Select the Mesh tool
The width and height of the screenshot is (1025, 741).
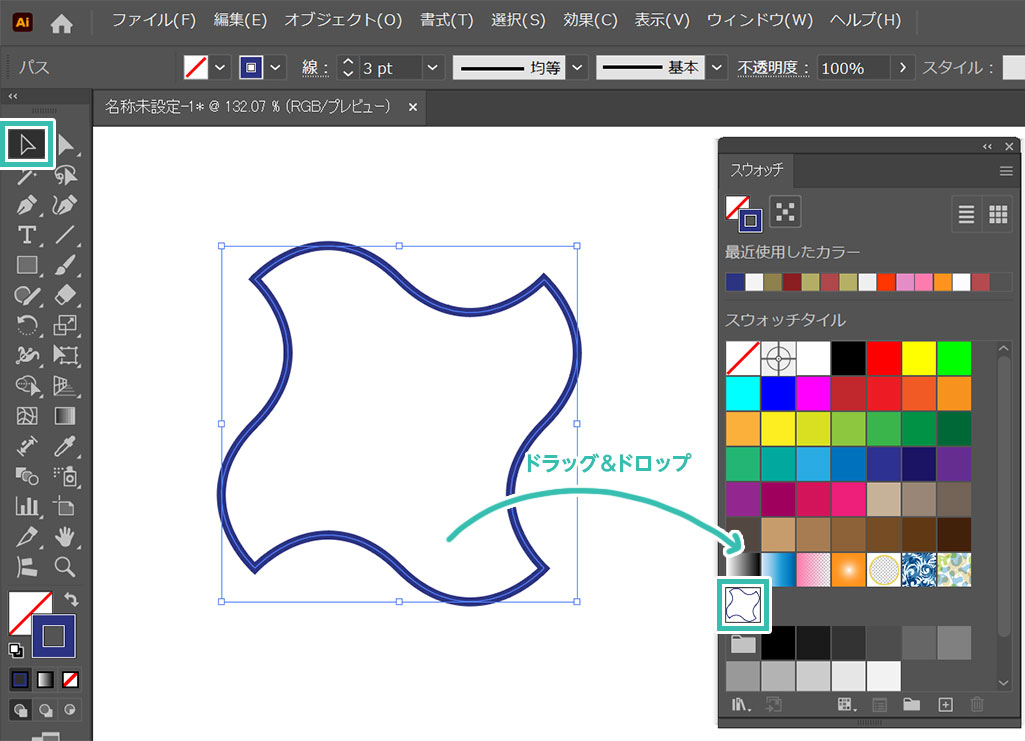pyautogui.click(x=27, y=416)
